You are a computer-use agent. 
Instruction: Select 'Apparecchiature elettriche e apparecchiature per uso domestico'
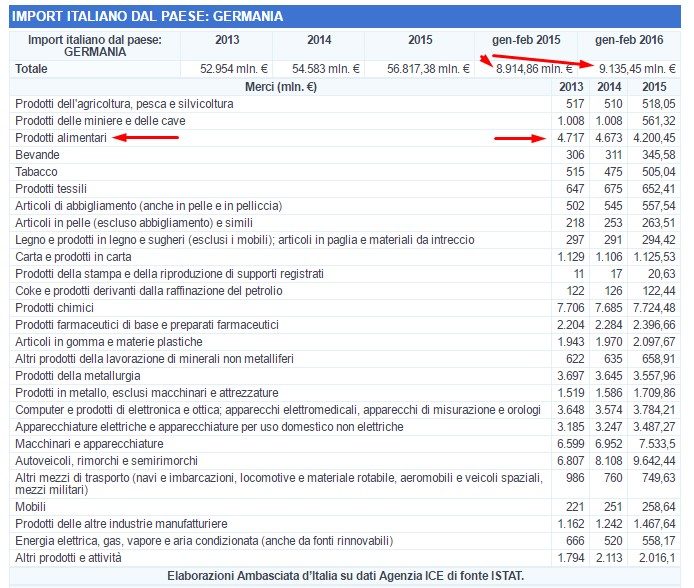[x=209, y=427]
